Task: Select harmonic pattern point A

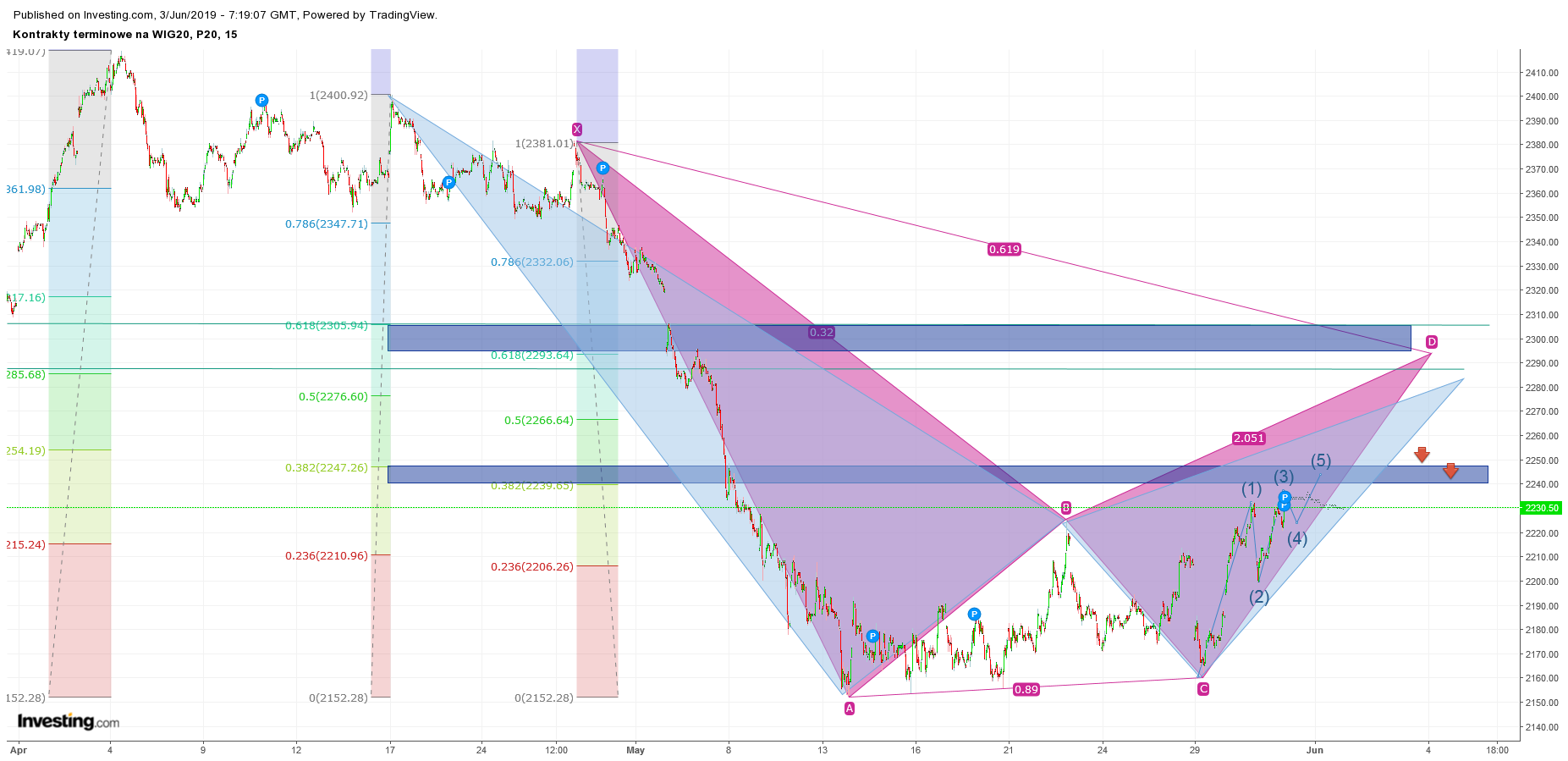Action: pyautogui.click(x=850, y=709)
